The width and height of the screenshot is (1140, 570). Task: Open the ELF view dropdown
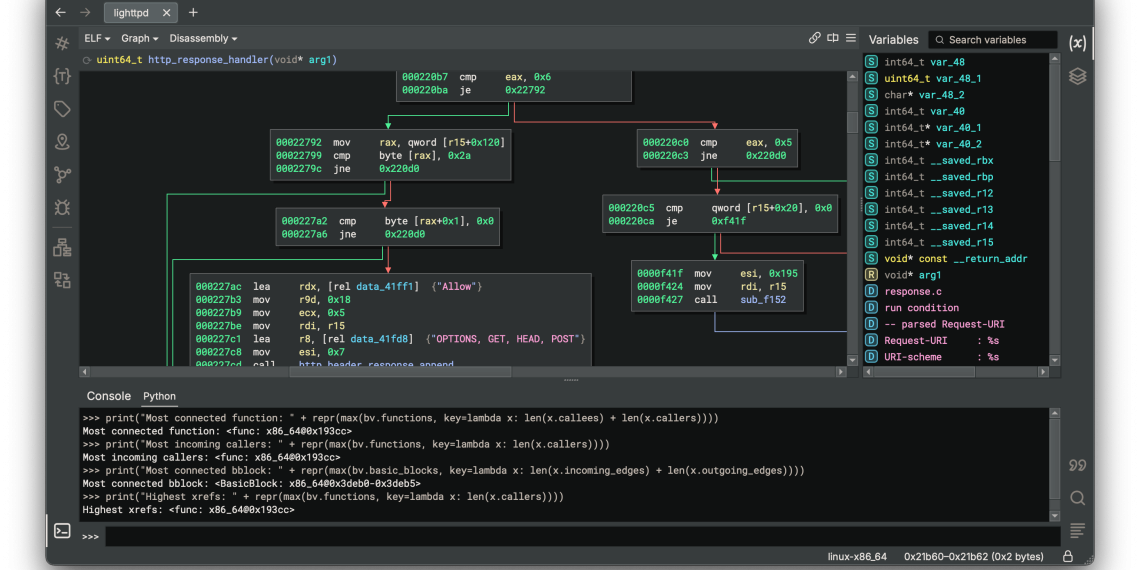97,39
